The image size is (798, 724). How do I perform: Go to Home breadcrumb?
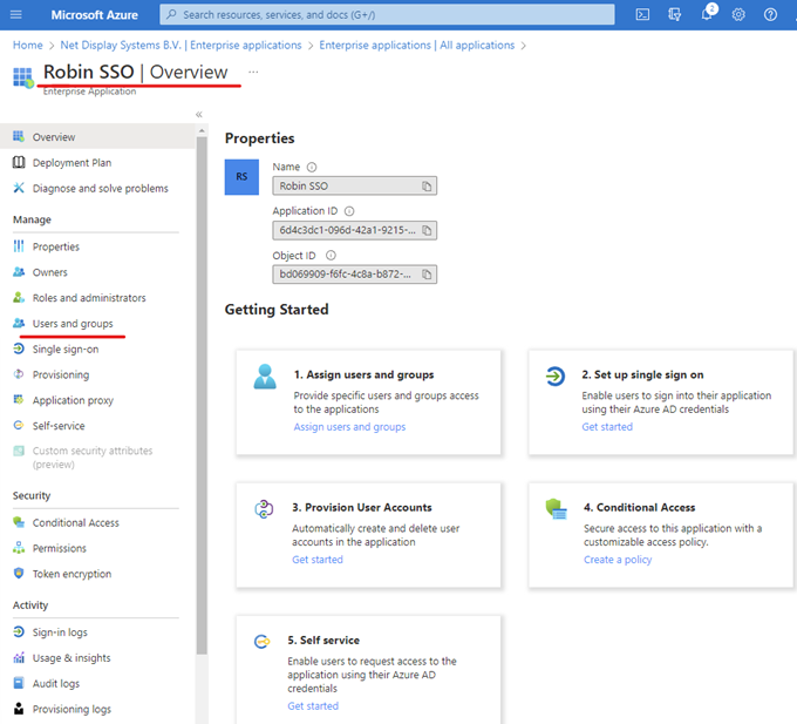(27, 45)
